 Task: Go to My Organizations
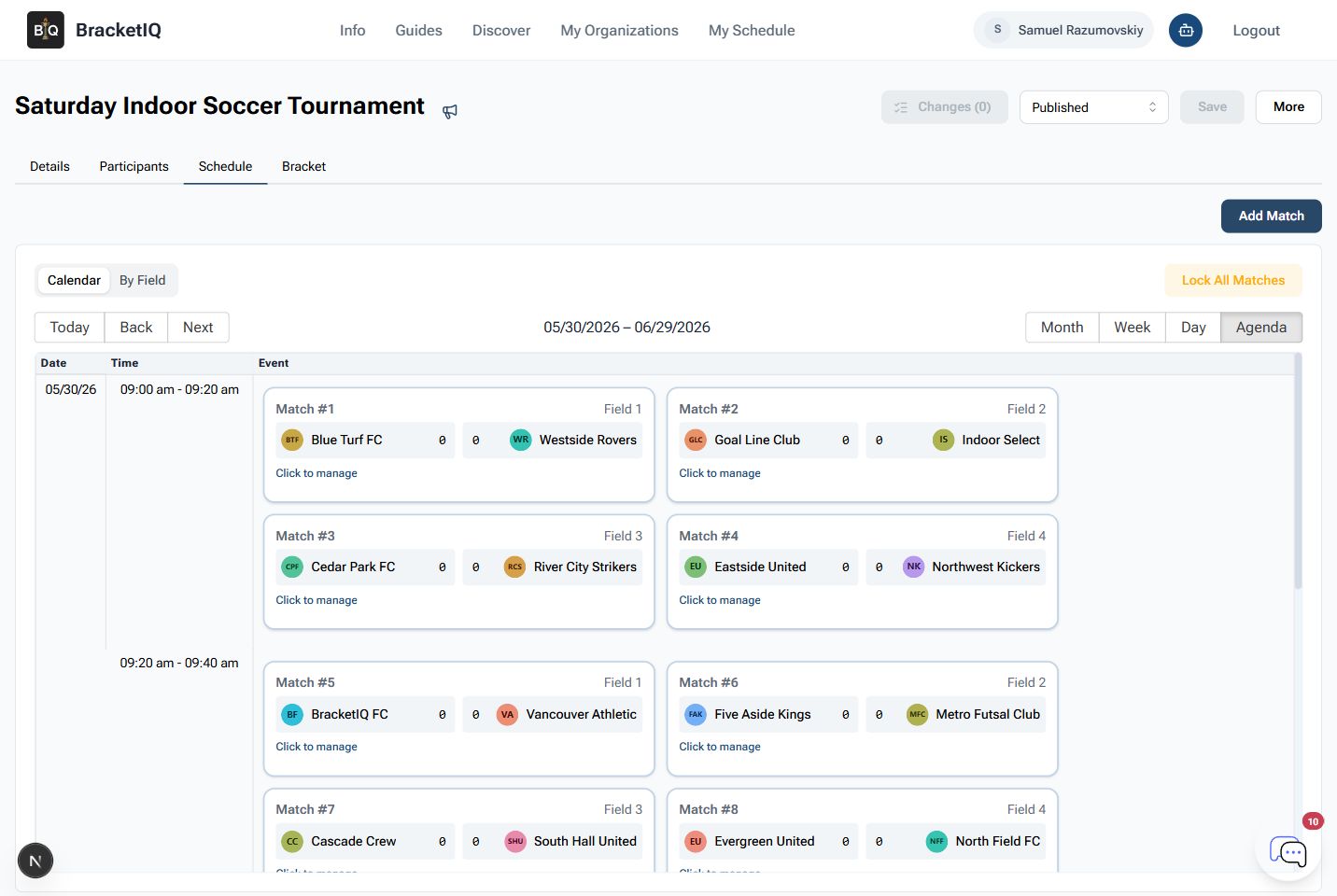[x=620, y=30]
